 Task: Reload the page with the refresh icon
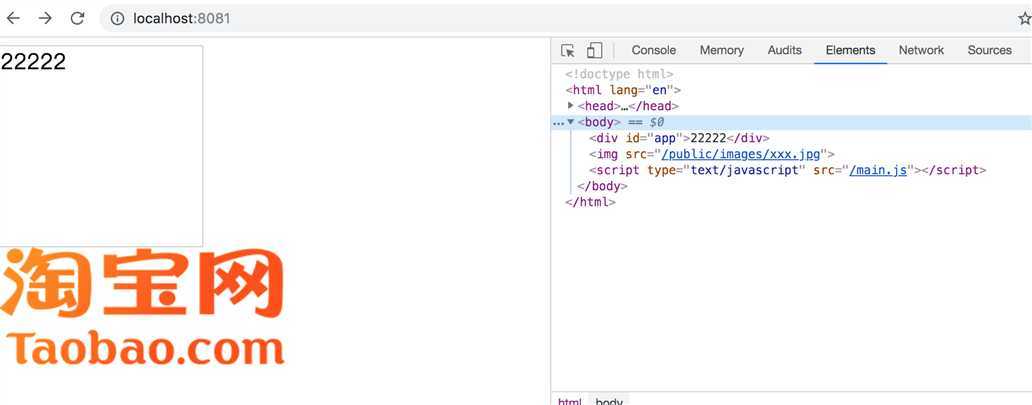coord(78,18)
